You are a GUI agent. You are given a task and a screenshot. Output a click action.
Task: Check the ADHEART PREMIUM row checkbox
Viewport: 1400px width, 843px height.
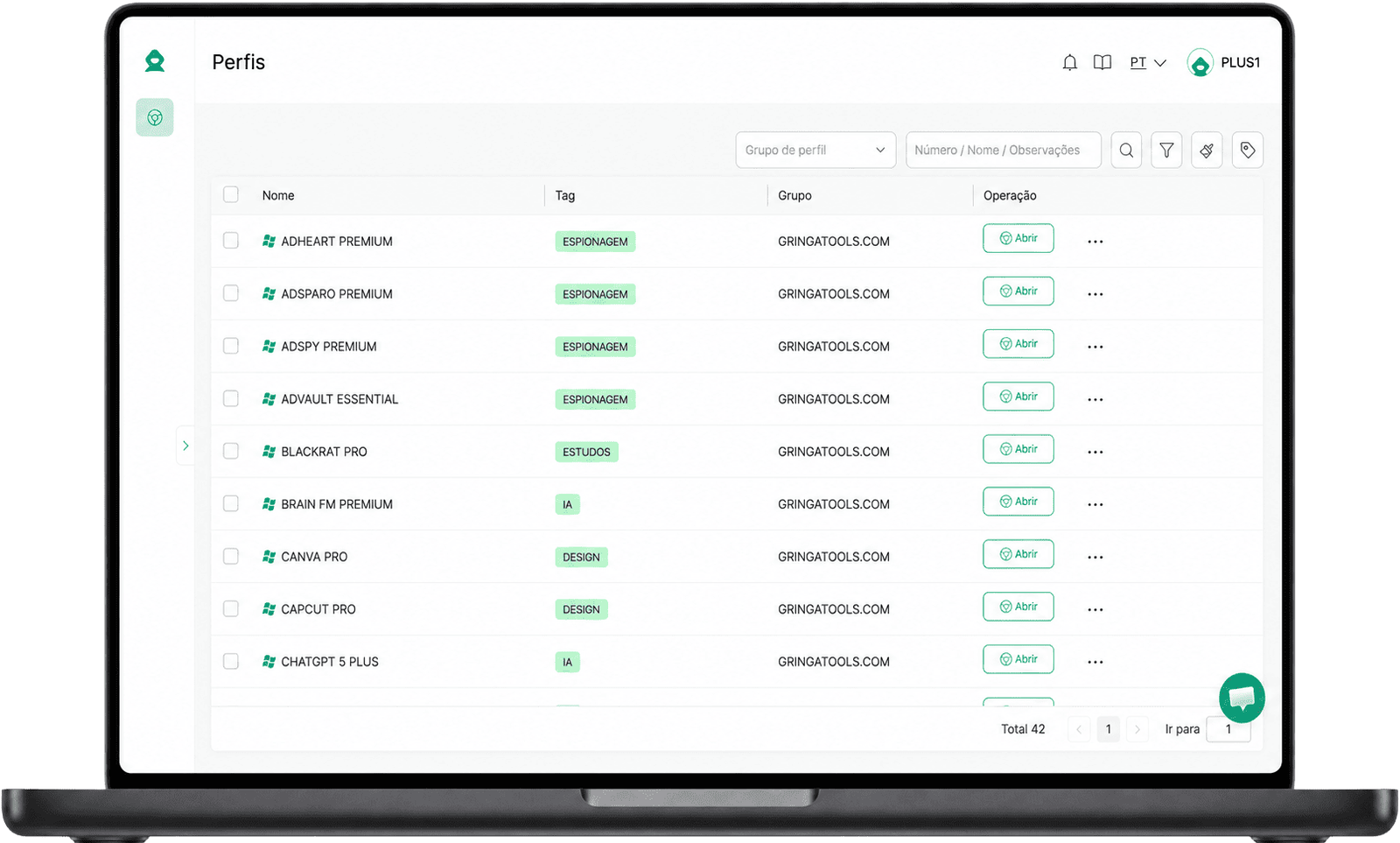pos(231,240)
